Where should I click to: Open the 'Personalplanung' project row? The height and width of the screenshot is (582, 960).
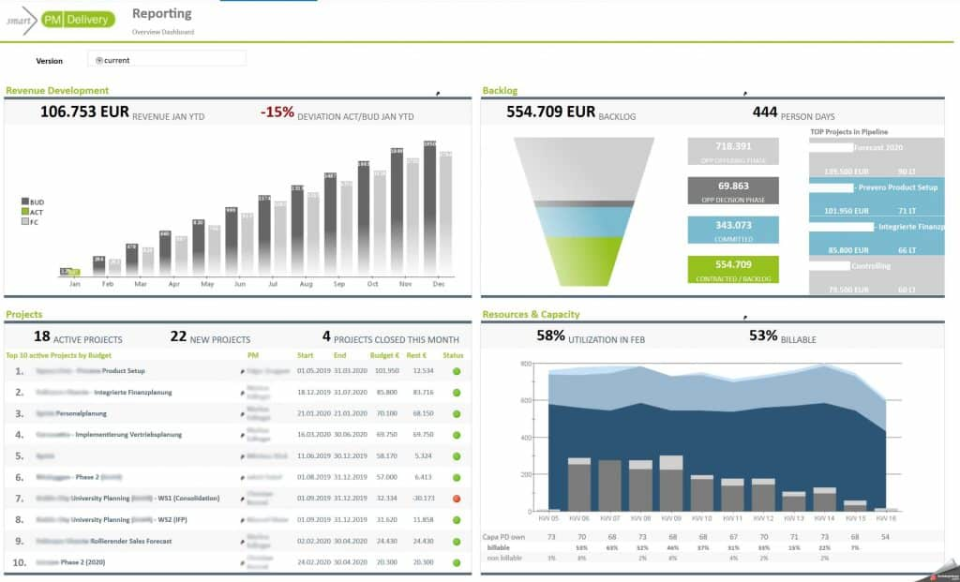point(71,414)
